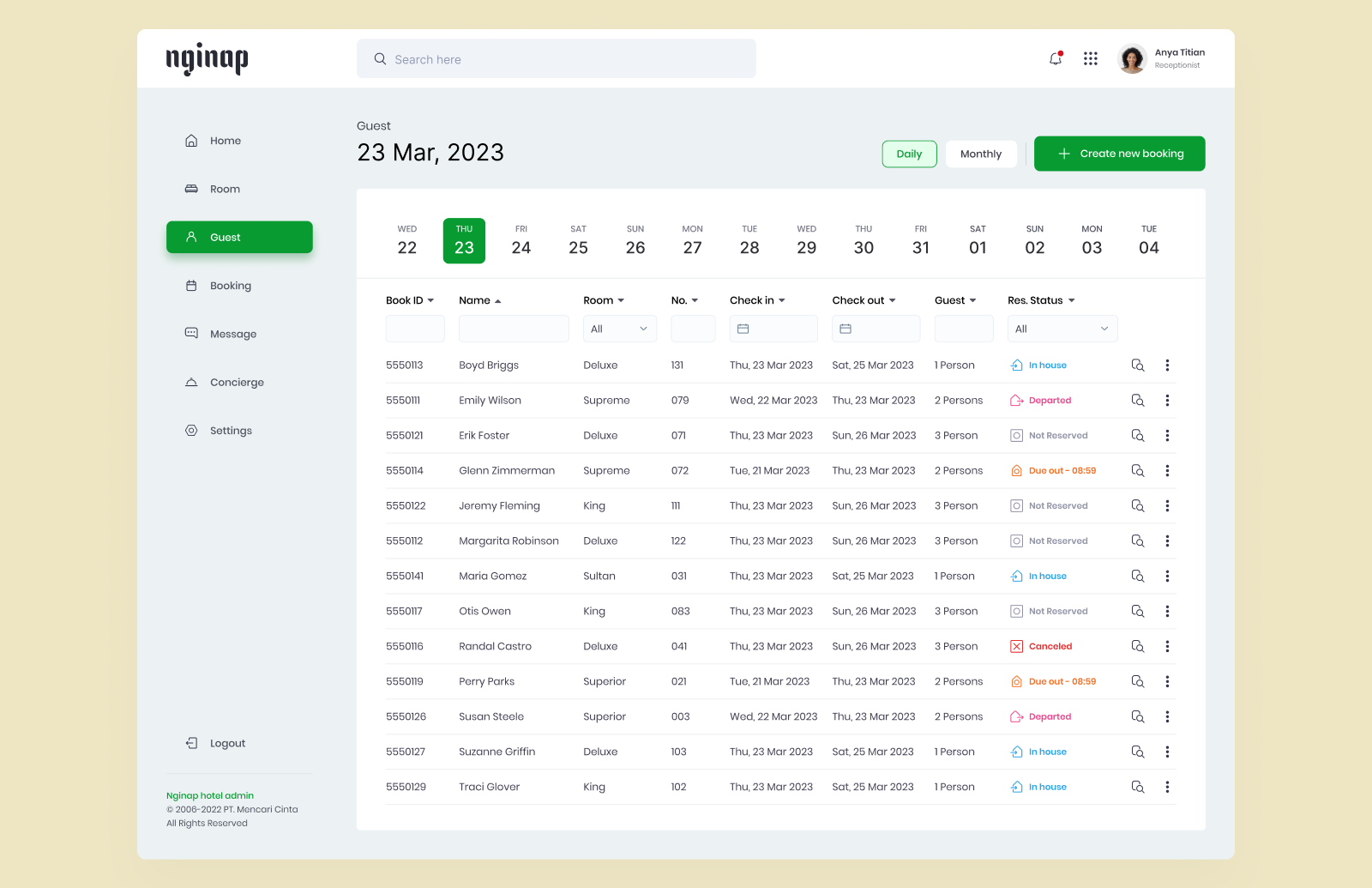Open the Room filter dropdown showing All
Viewport: 1372px width, 888px height.
pyautogui.click(x=619, y=329)
